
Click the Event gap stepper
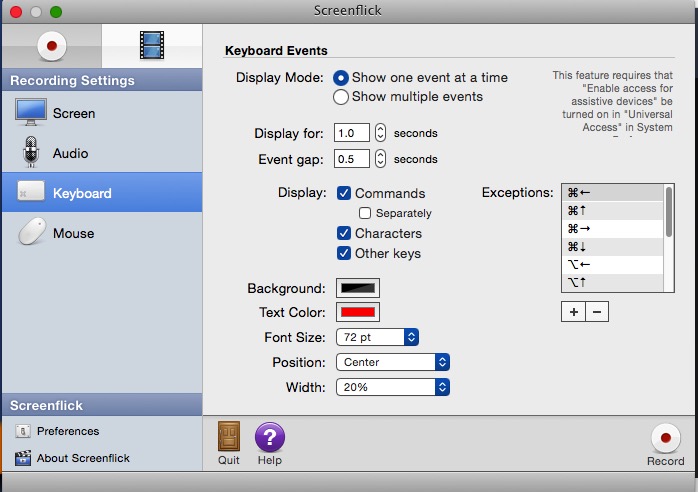(x=380, y=159)
